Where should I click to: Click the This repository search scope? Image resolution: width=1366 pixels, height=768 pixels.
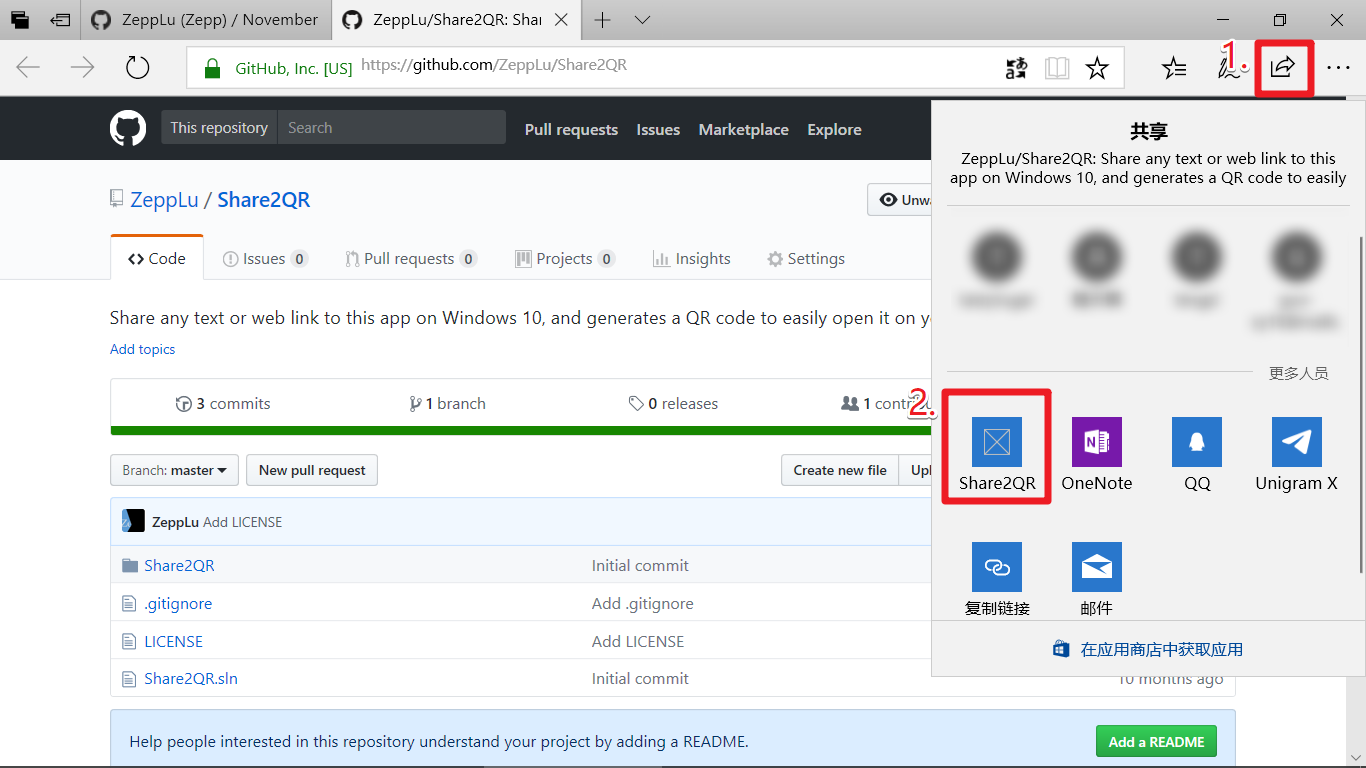click(x=219, y=128)
